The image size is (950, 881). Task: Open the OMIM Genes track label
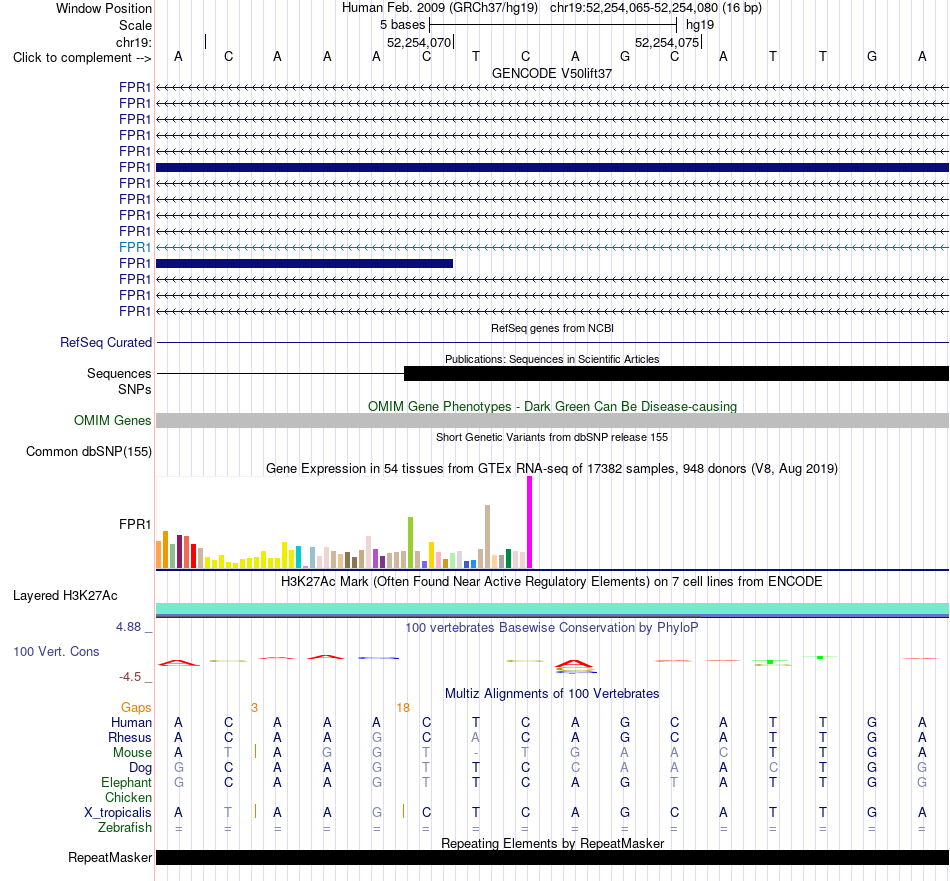[112, 421]
